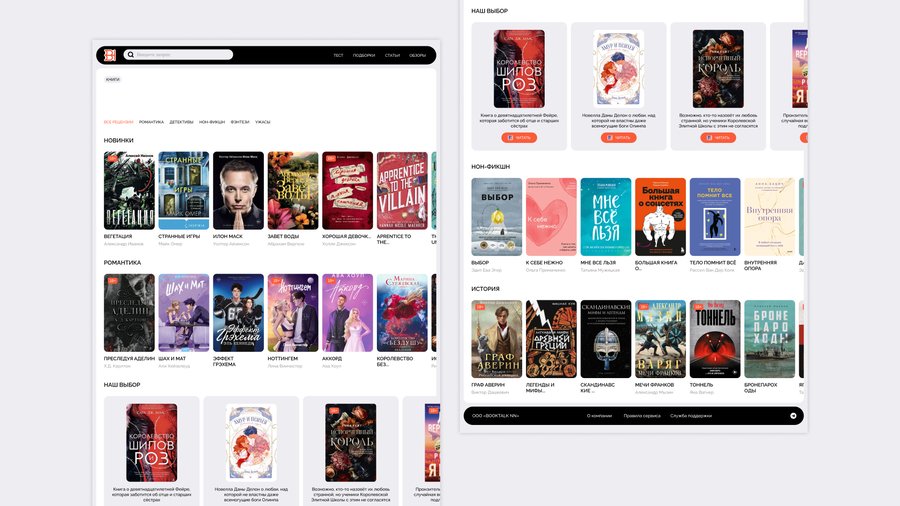Open the Служба поддержки footer link
This screenshot has width=900, height=506.
pos(691,416)
